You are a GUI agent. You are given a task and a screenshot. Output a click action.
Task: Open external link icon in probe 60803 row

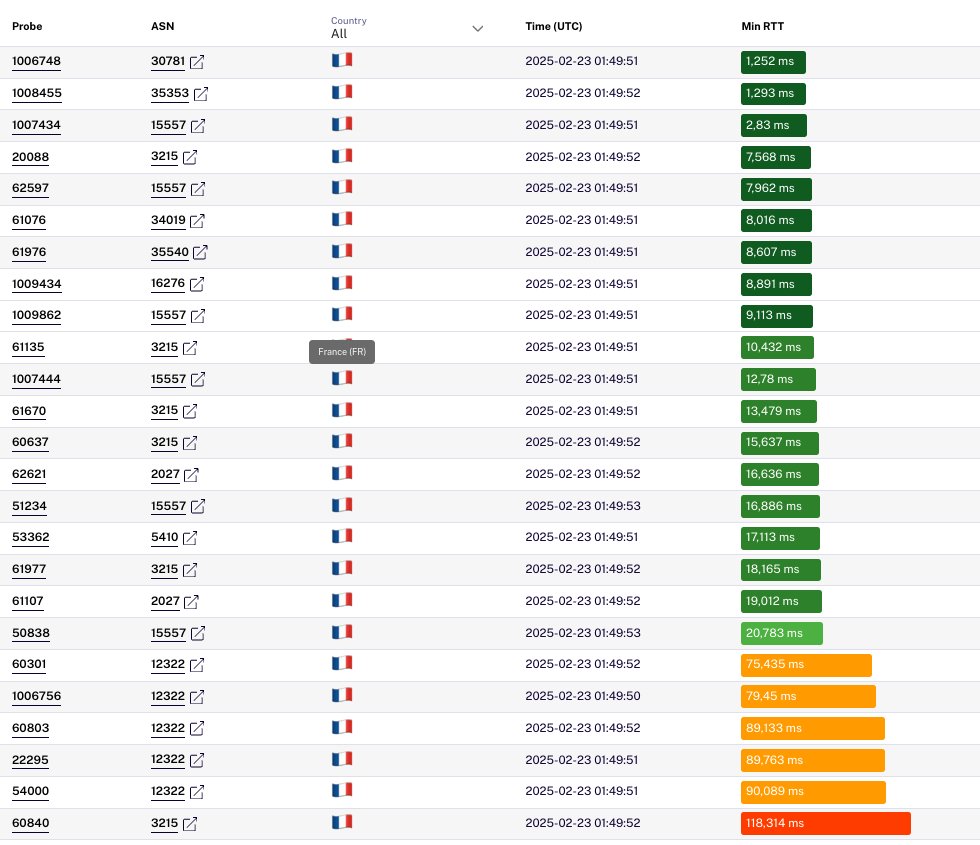coord(197,728)
